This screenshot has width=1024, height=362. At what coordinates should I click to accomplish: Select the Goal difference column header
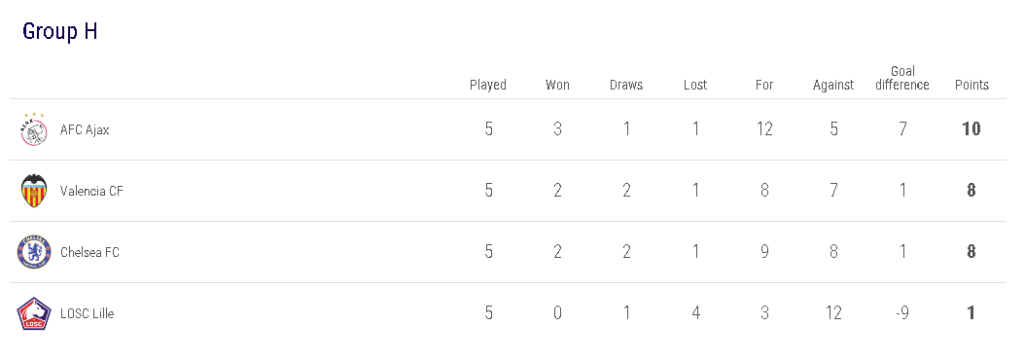point(903,78)
